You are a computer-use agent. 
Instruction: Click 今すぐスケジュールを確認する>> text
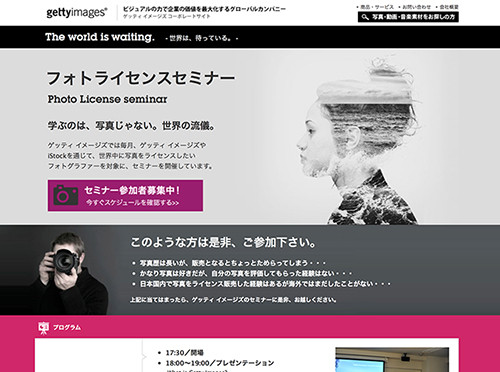pyautogui.click(x=132, y=203)
